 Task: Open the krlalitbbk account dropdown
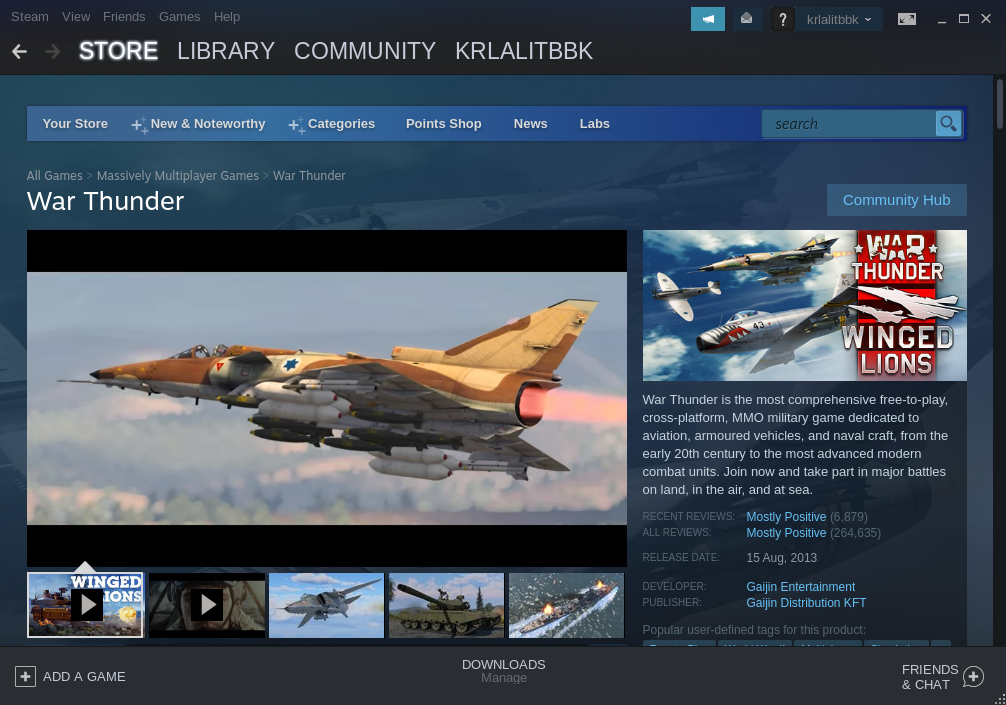pyautogui.click(x=839, y=19)
